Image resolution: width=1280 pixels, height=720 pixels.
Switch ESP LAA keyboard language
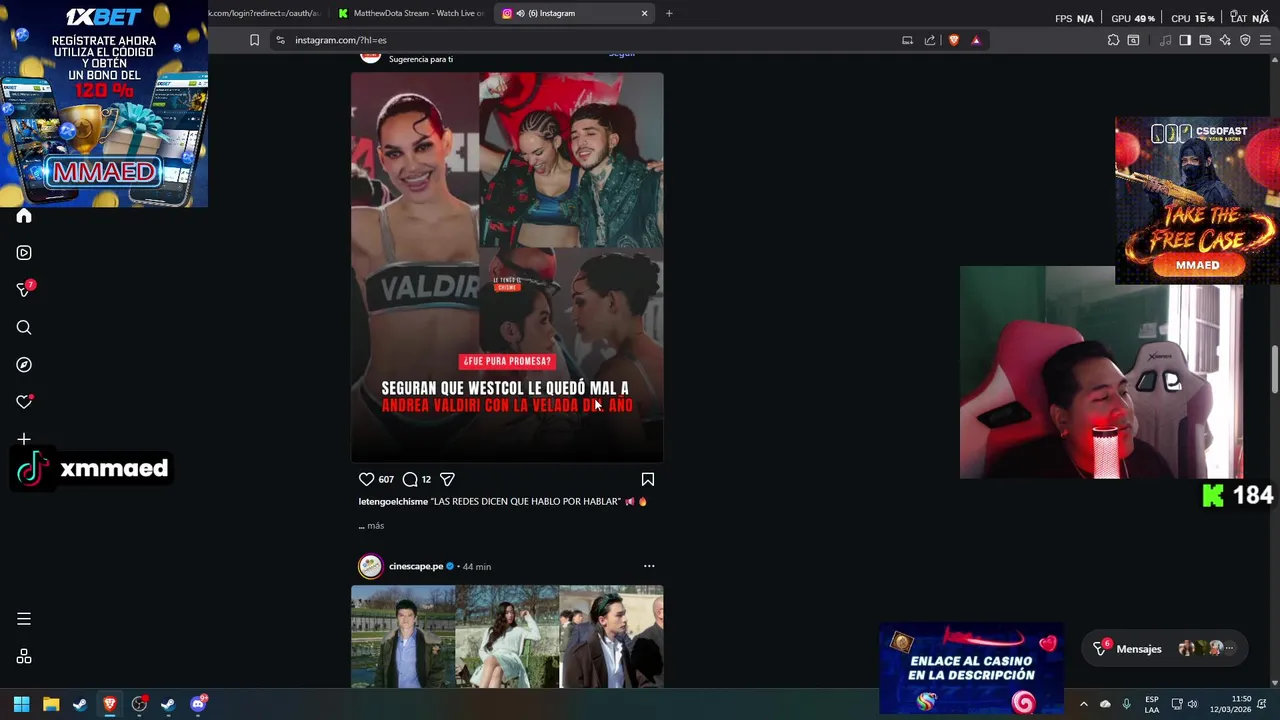pyautogui.click(x=1152, y=704)
